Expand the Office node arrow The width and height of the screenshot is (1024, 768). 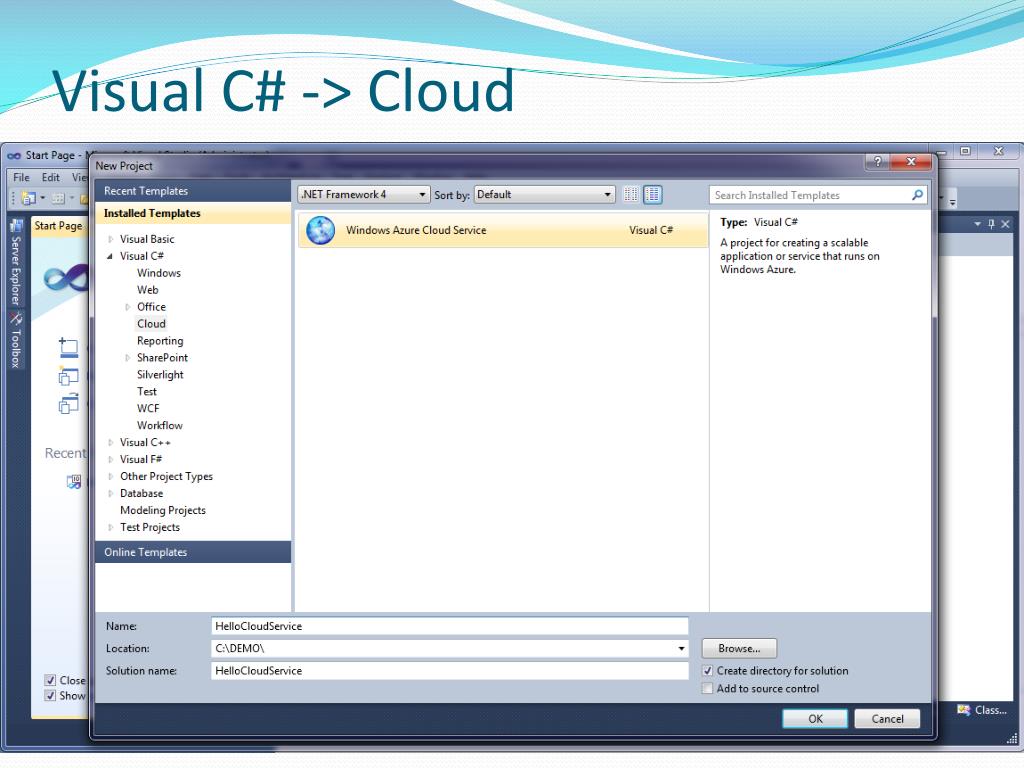pos(127,307)
